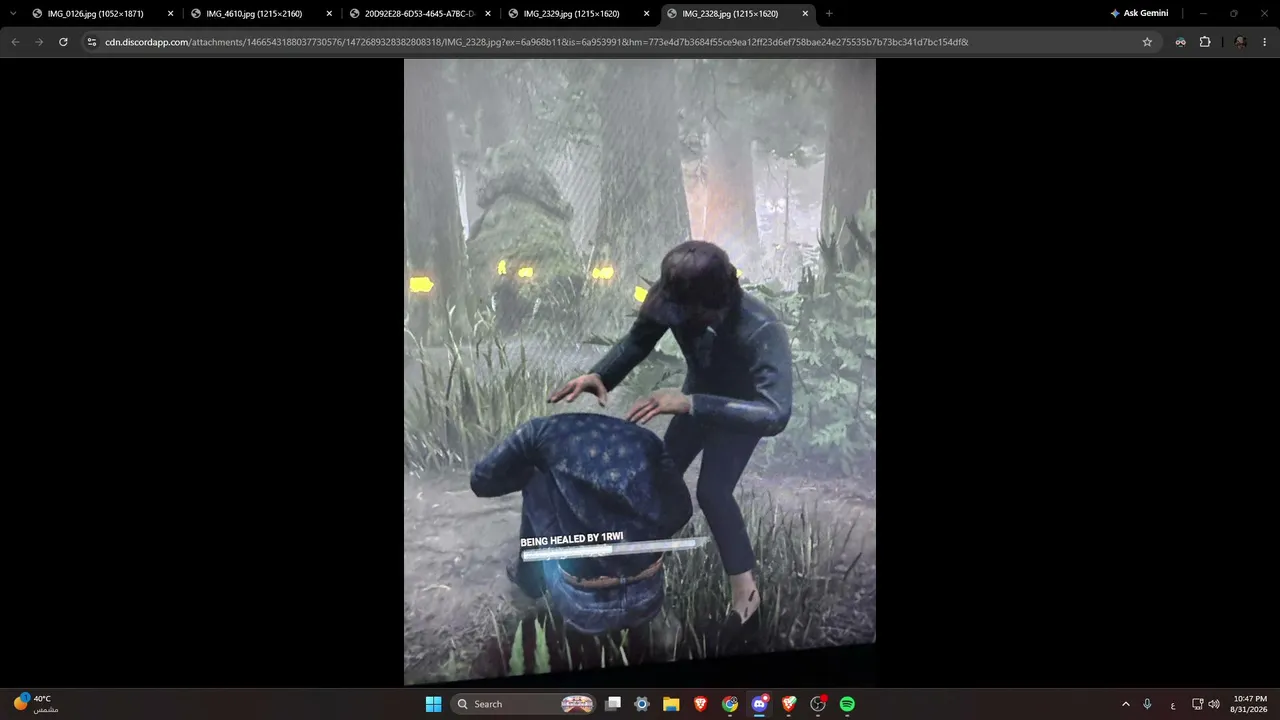Open Spotify from the taskbar
Screen dimensions: 1280x720
(847, 704)
